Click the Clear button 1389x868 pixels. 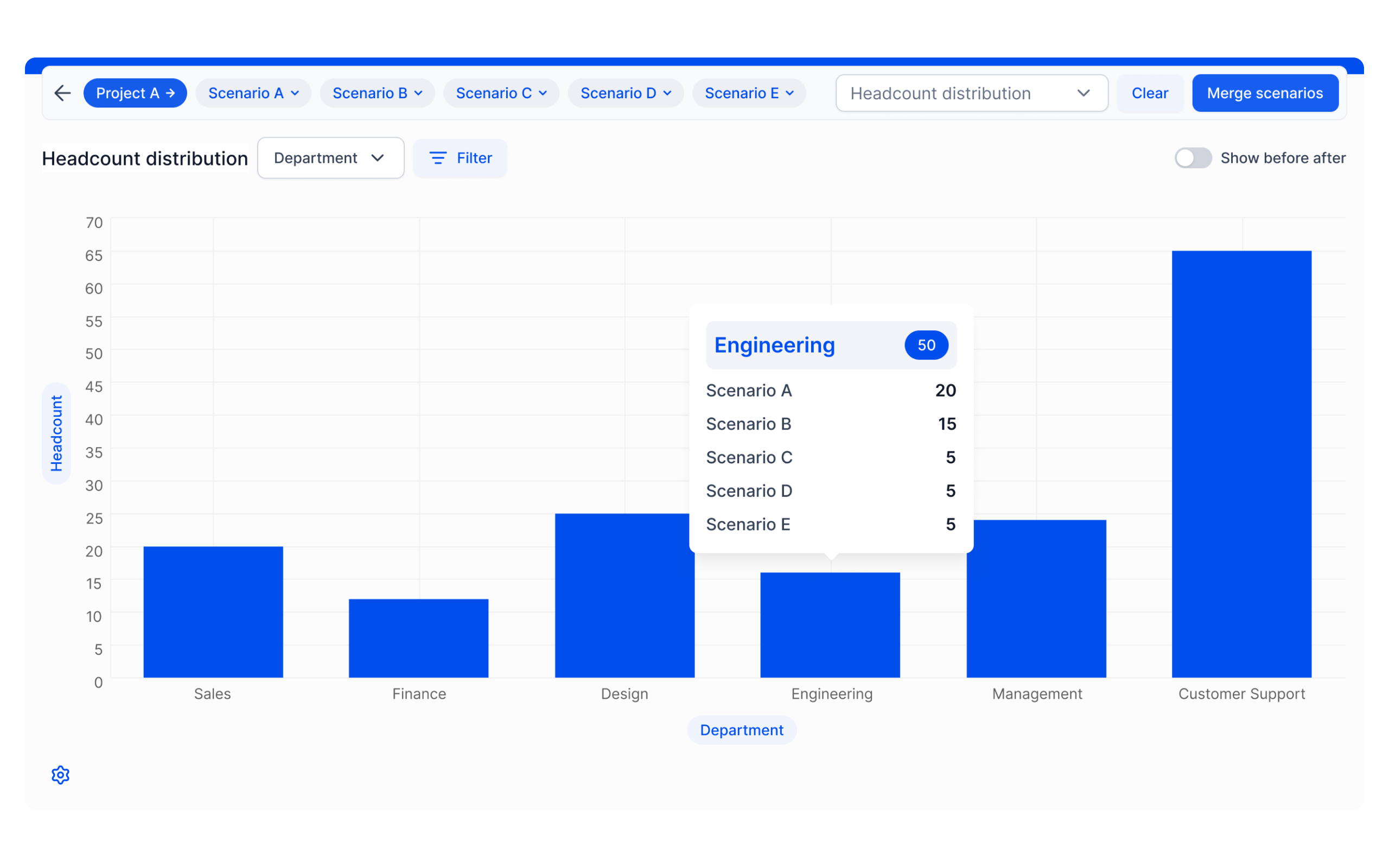tap(1150, 93)
